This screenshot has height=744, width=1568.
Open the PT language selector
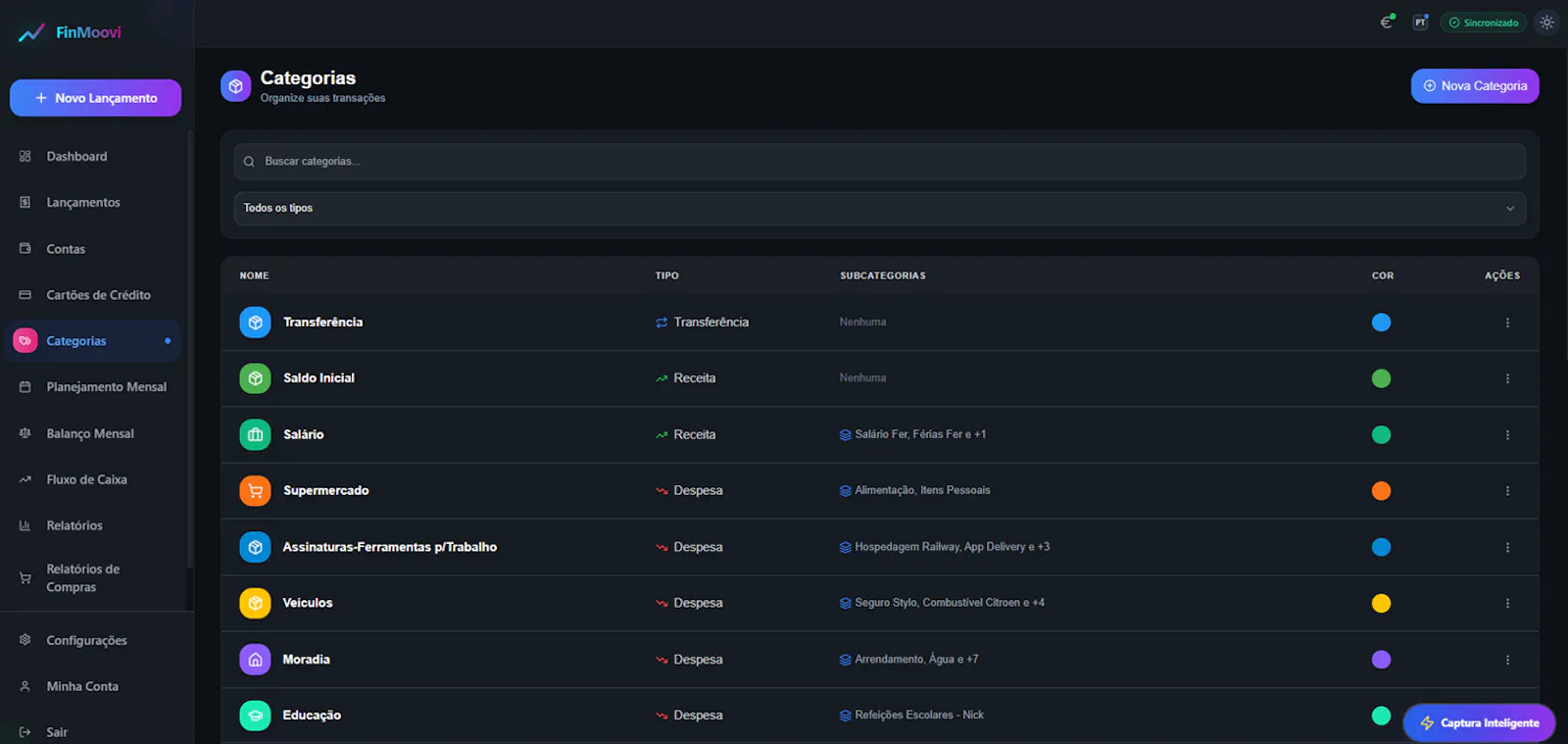click(x=1420, y=22)
